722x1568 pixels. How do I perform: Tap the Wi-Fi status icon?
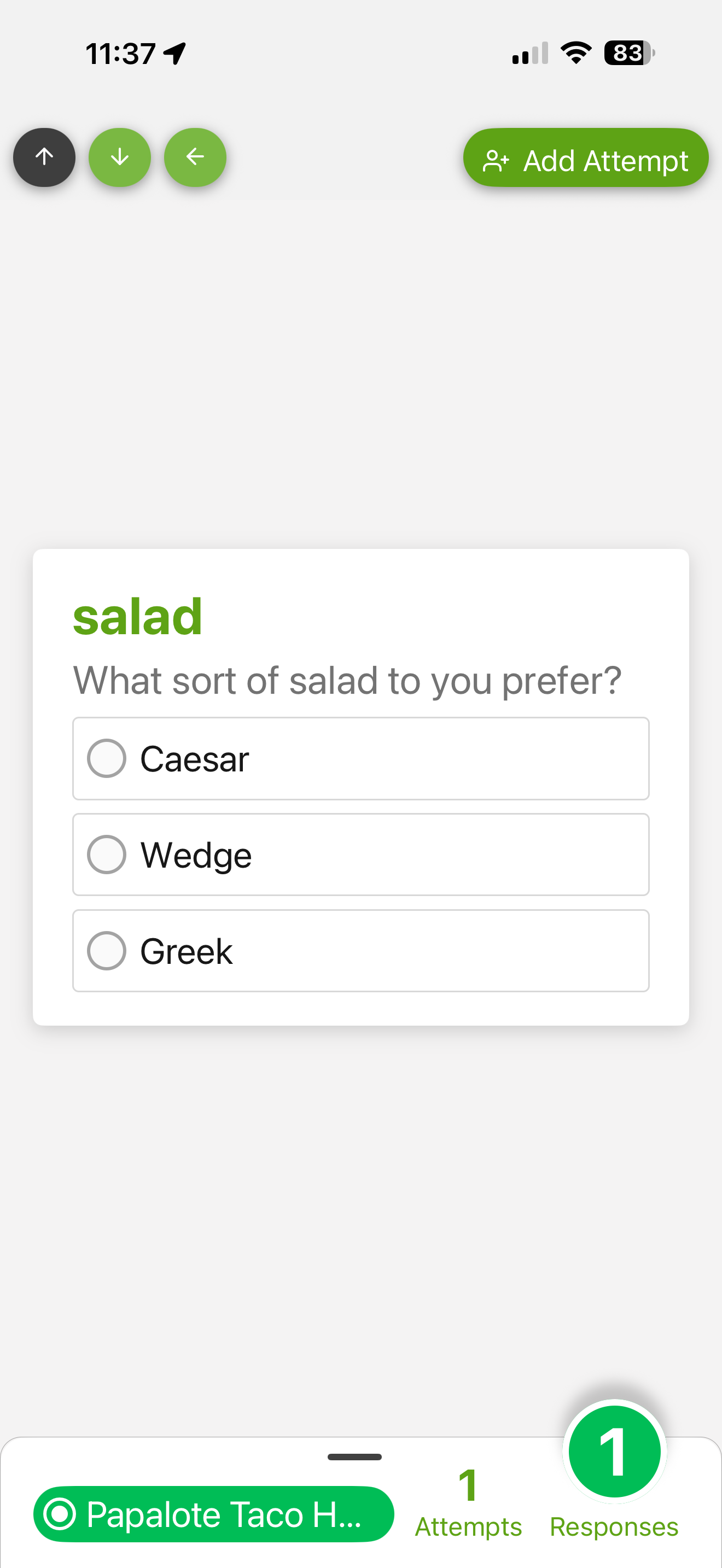(x=576, y=53)
